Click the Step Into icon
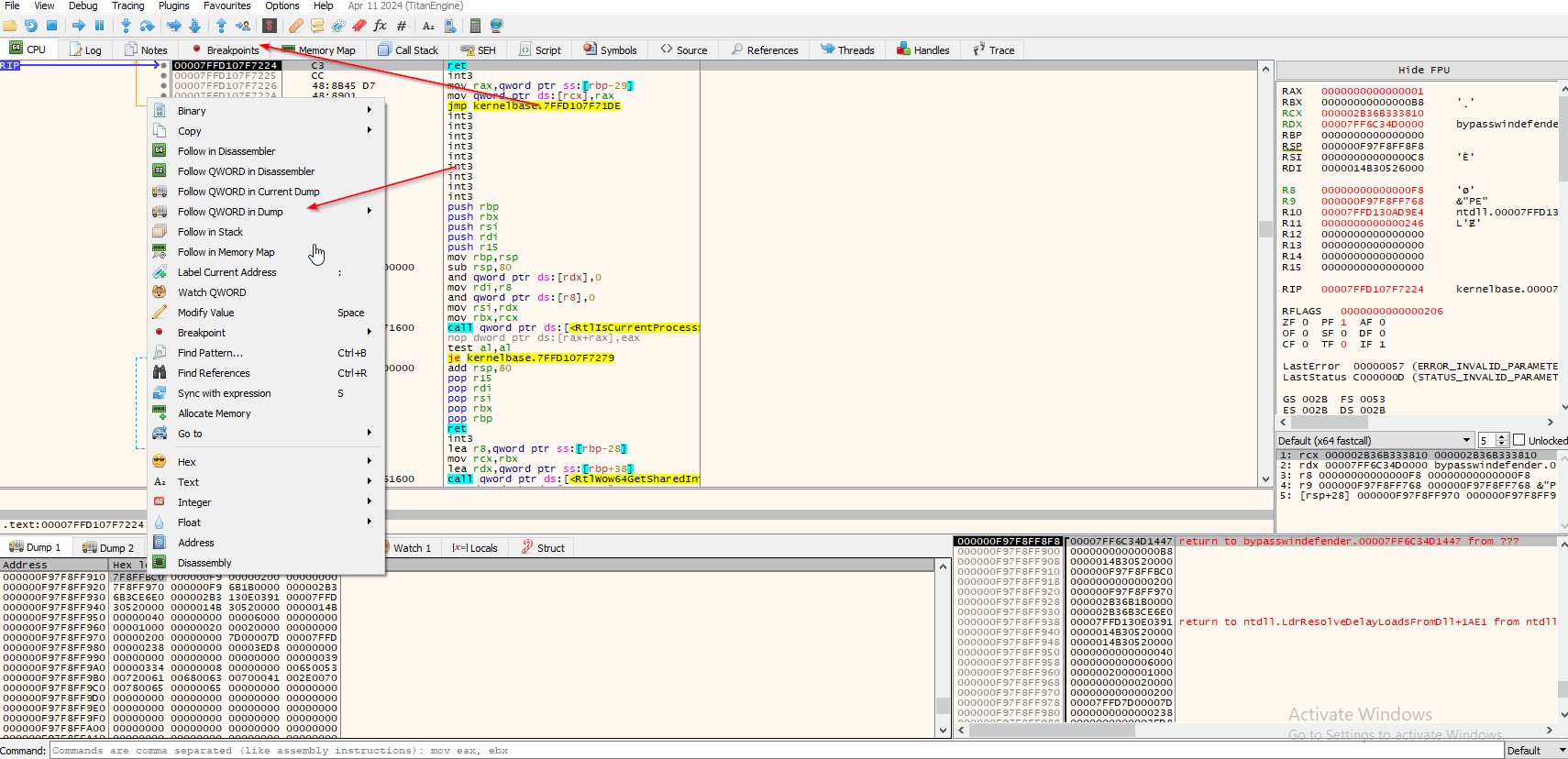This screenshot has height=759, width=1568. click(x=126, y=26)
